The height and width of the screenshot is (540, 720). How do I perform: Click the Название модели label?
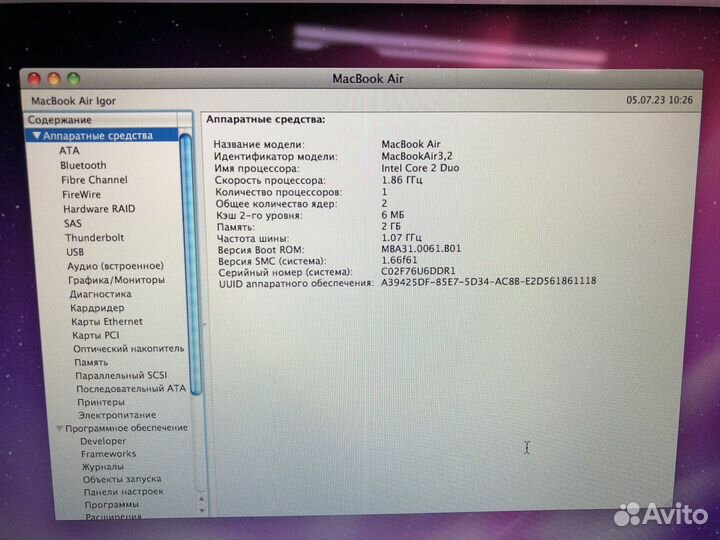[259, 145]
